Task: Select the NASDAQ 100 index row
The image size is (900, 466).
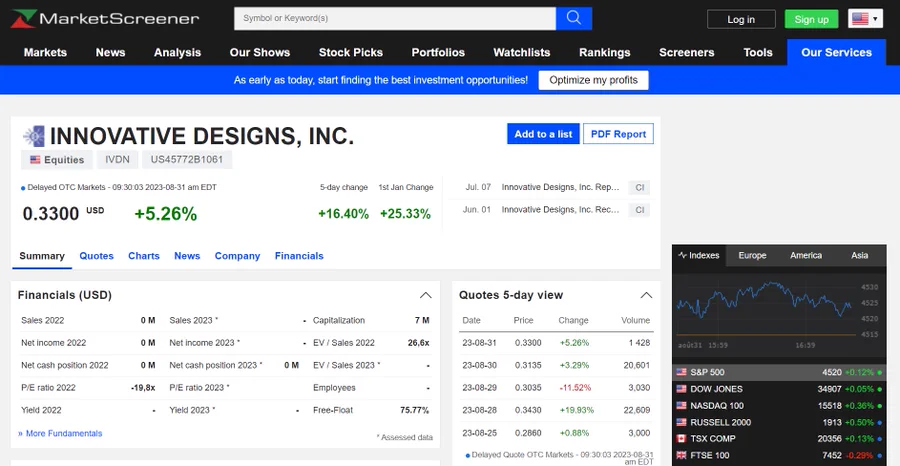Action: pyautogui.click(x=779, y=406)
